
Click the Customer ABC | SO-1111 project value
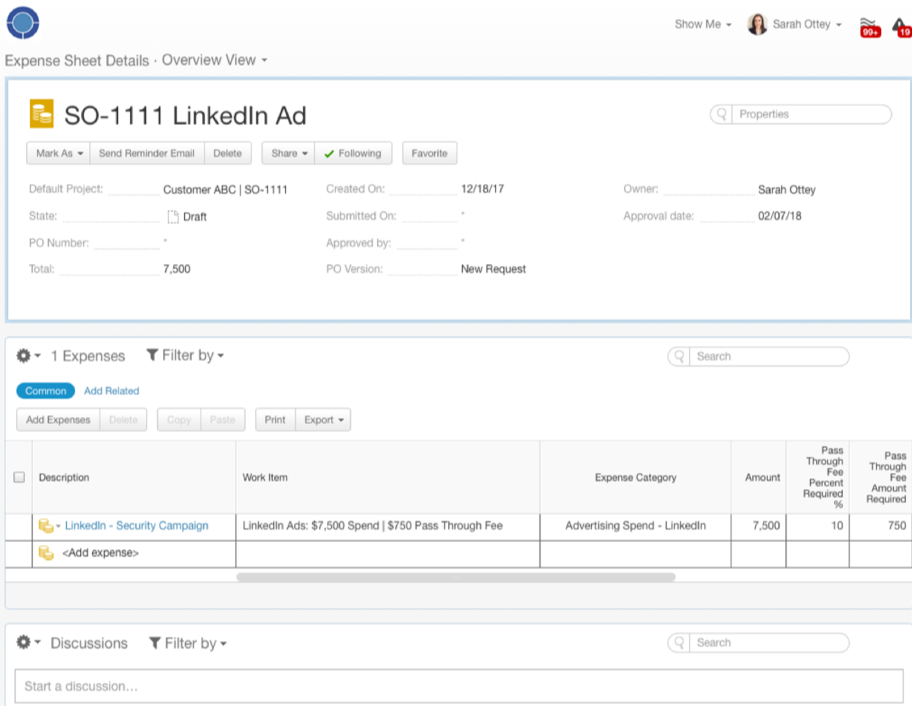225,190
